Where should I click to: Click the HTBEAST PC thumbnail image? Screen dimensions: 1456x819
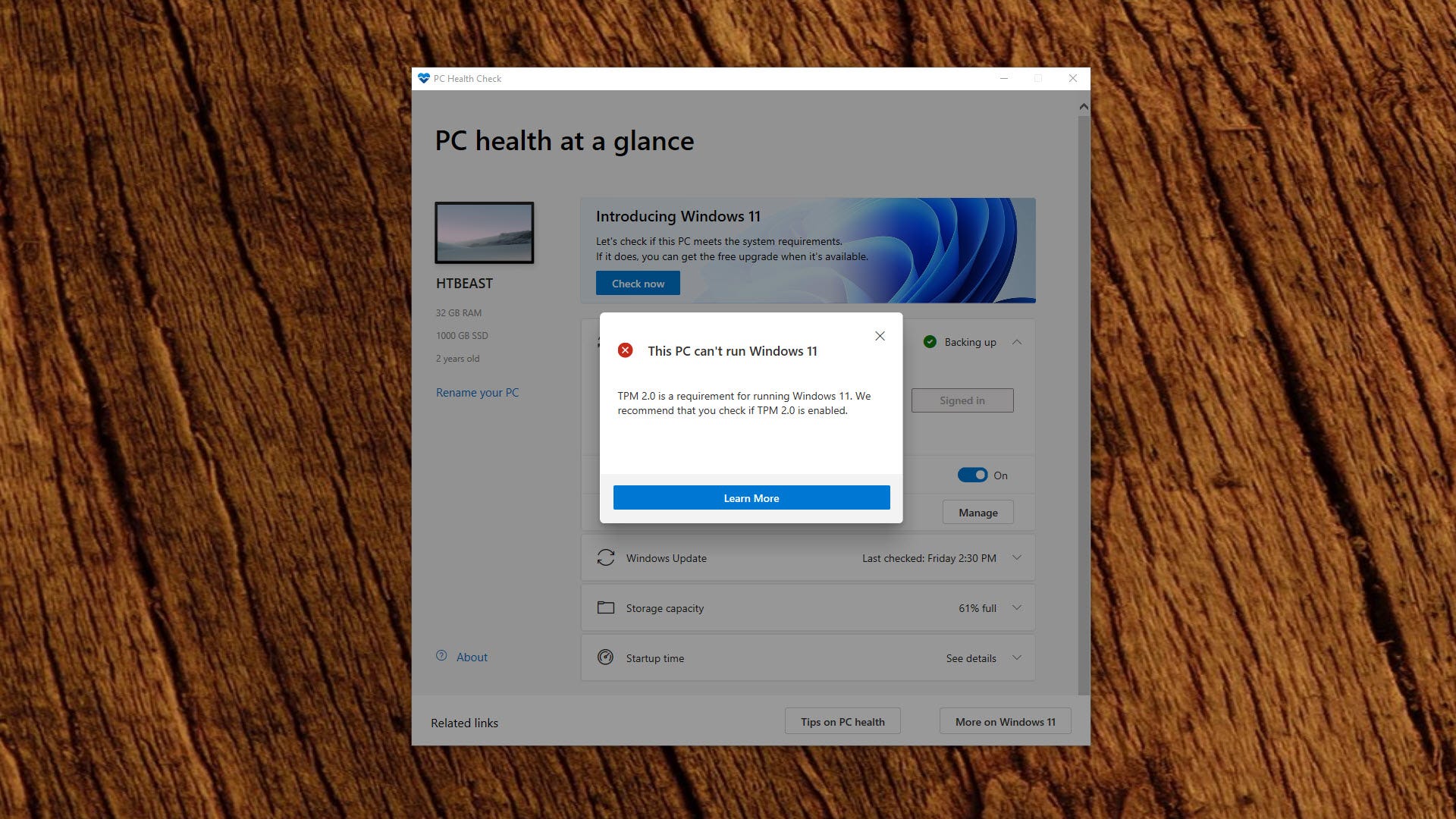(483, 232)
